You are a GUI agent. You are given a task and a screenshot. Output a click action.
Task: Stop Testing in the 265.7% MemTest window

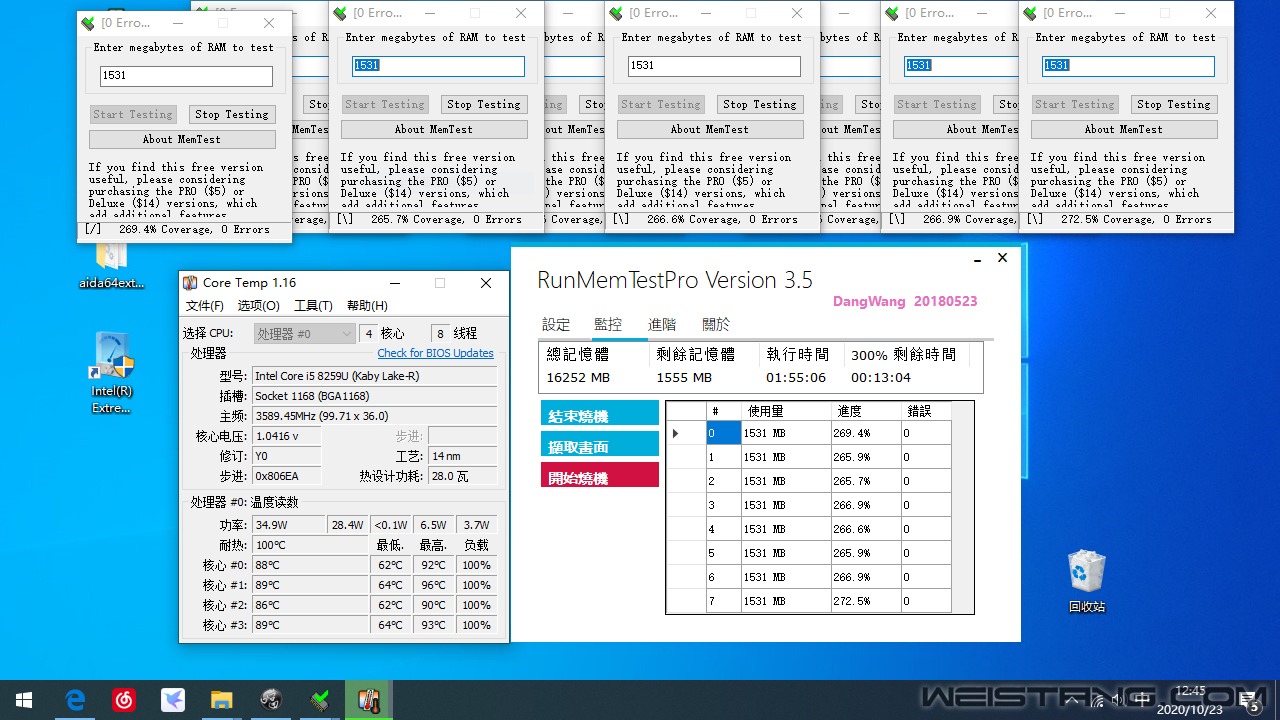coord(484,104)
